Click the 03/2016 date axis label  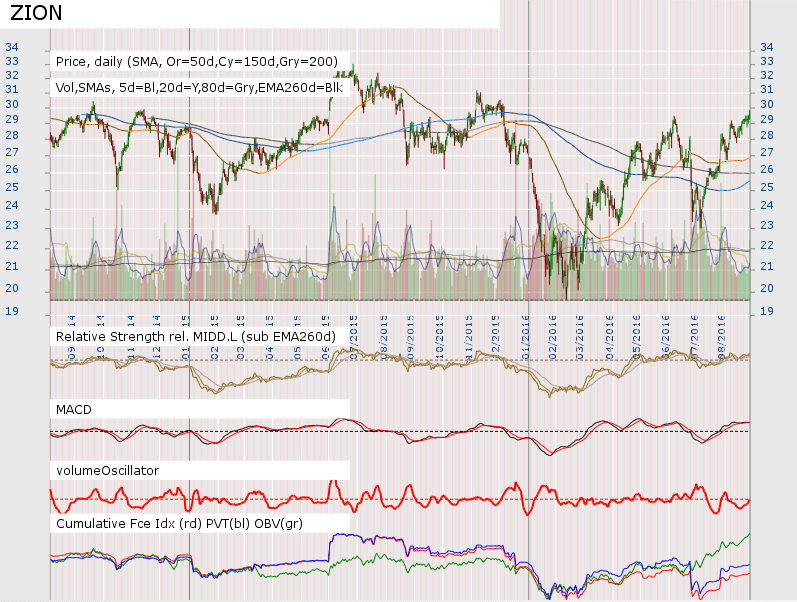579,338
